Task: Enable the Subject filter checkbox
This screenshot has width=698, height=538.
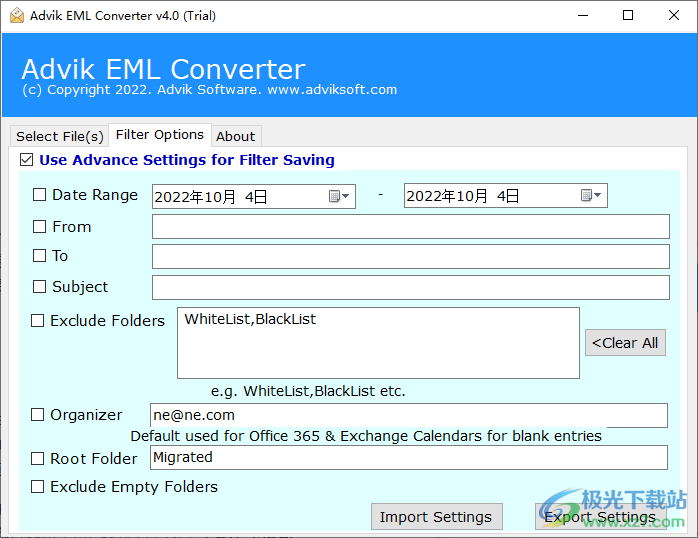Action: 39,287
